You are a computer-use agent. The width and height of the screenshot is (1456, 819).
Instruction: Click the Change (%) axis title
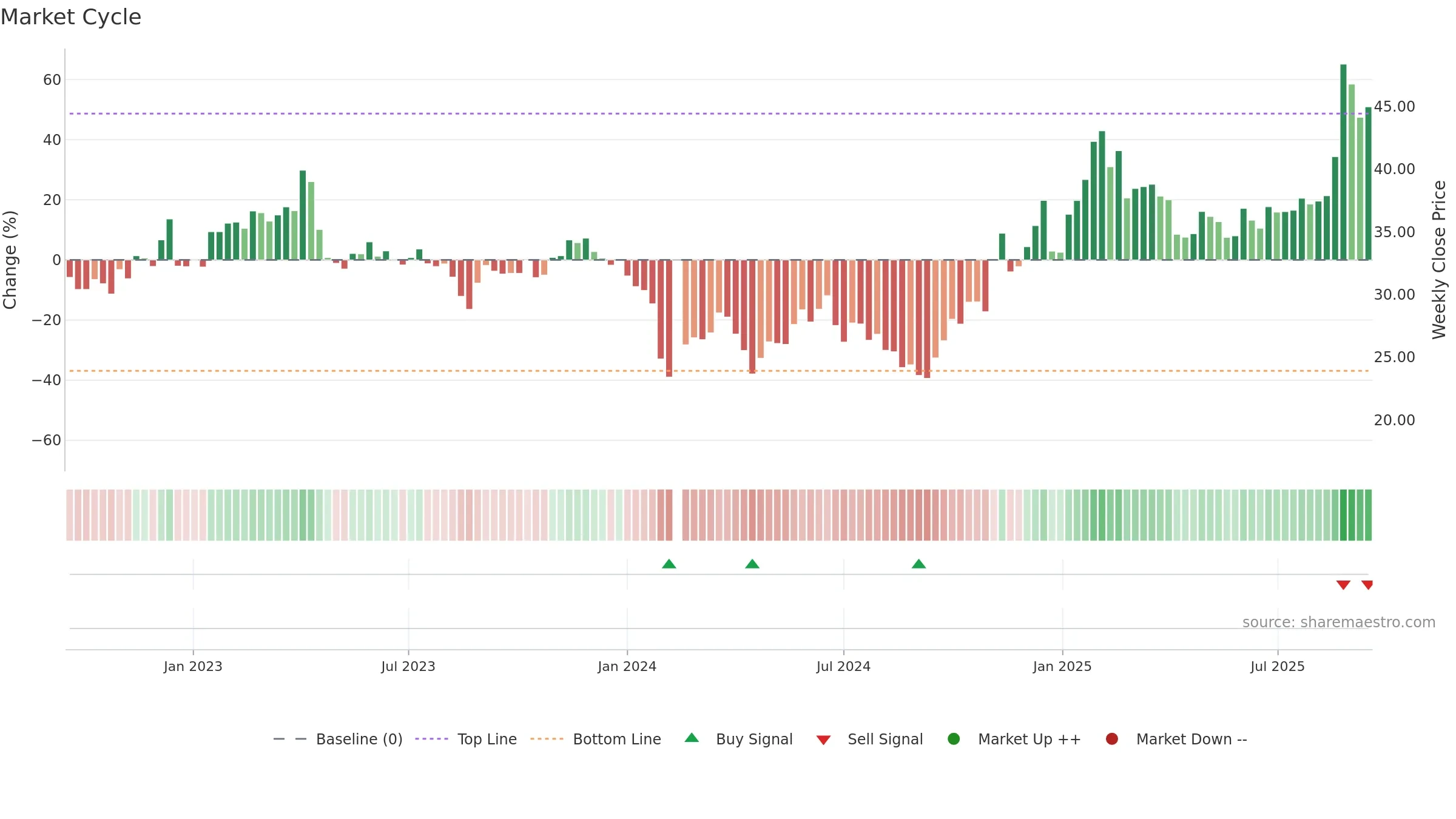(x=10, y=260)
